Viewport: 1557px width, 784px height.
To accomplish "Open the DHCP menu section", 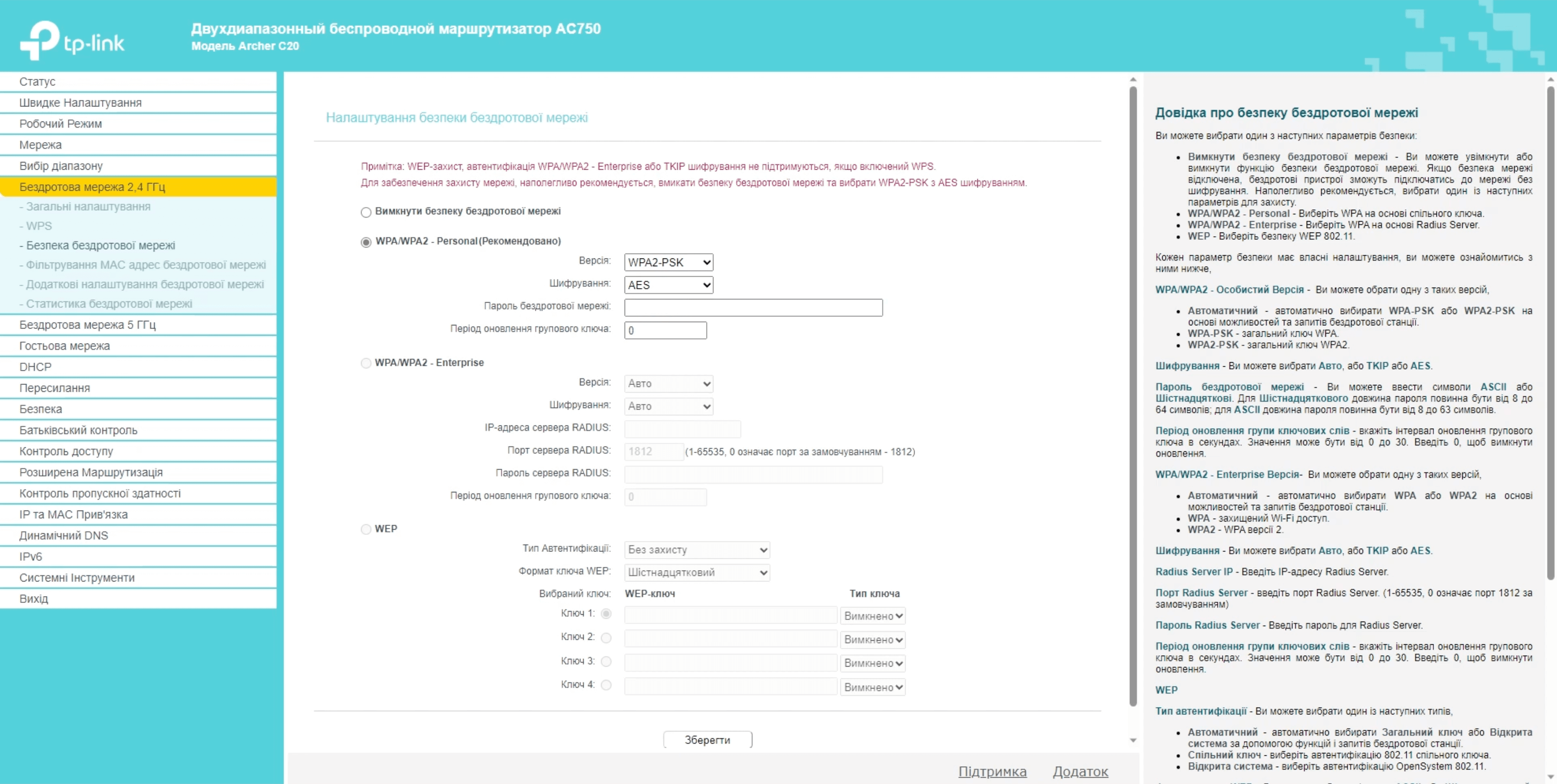I will point(35,367).
